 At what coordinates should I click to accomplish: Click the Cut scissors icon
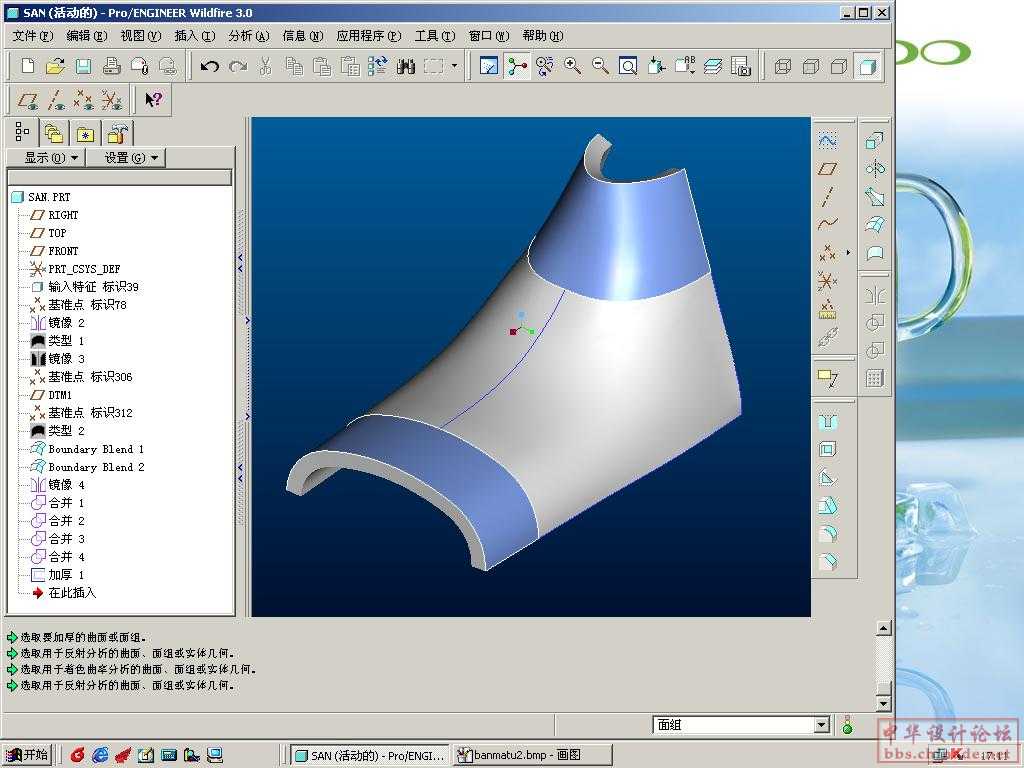click(265, 66)
